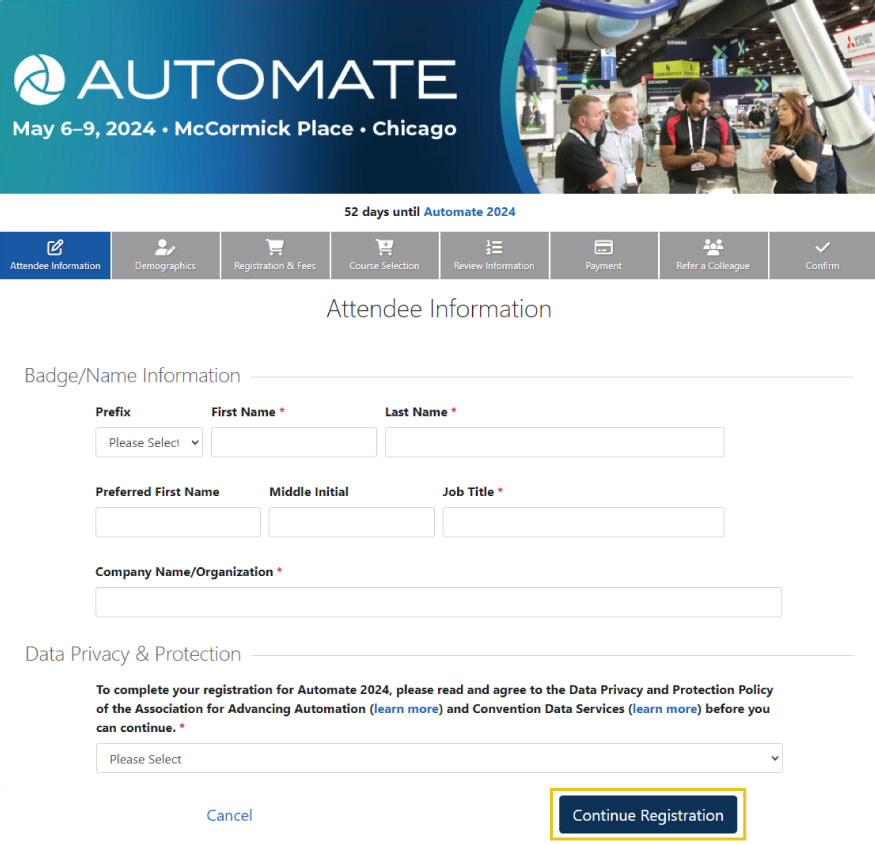Click the Payment credit card icon

point(603,247)
